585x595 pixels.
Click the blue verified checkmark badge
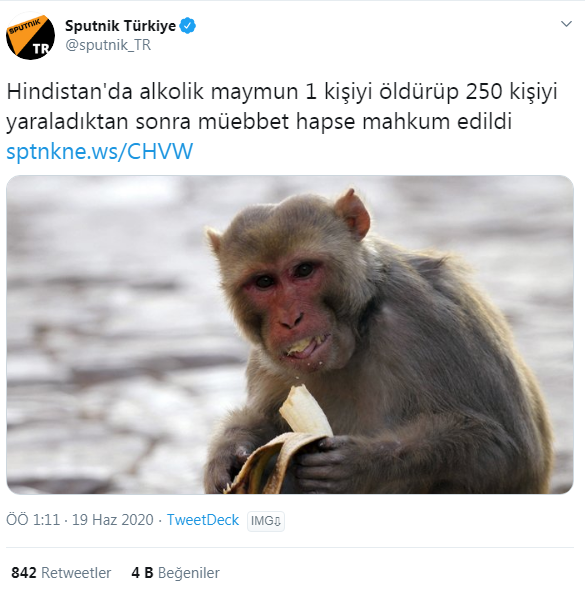(x=187, y=26)
